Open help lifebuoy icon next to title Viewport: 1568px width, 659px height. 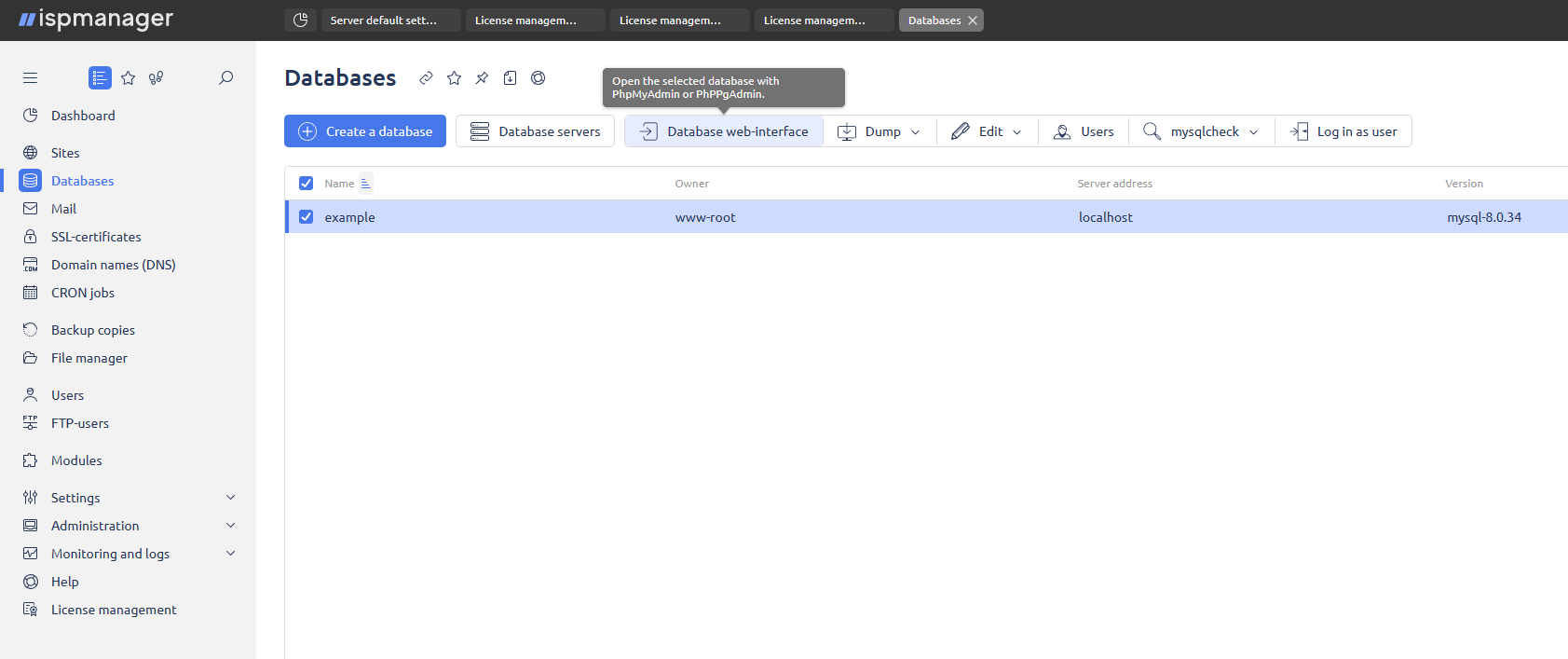(538, 78)
